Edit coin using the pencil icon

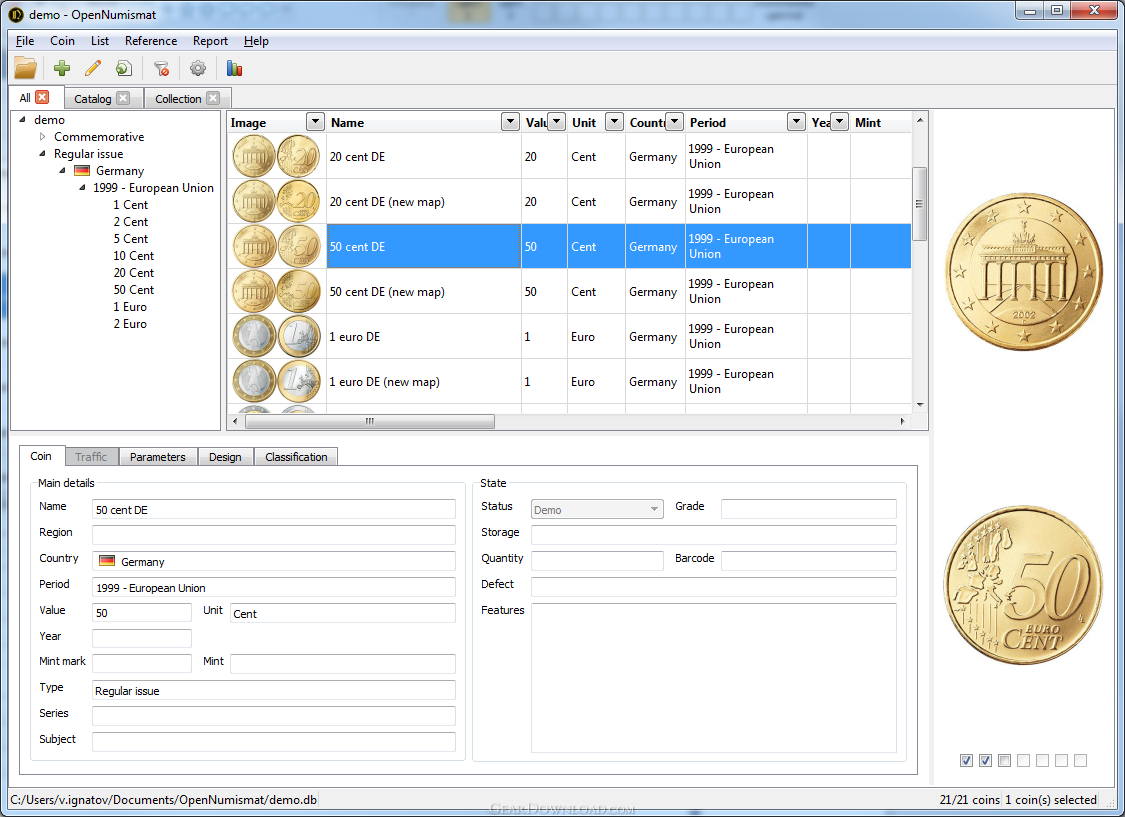[x=93, y=68]
